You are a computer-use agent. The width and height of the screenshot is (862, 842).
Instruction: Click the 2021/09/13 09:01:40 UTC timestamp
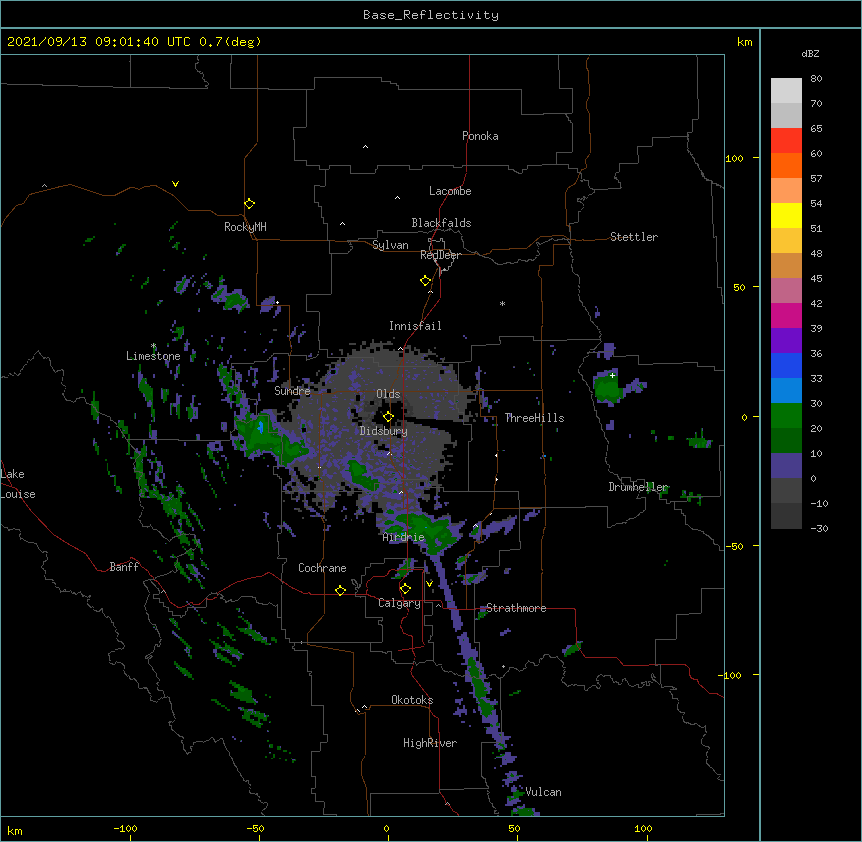pos(98,42)
